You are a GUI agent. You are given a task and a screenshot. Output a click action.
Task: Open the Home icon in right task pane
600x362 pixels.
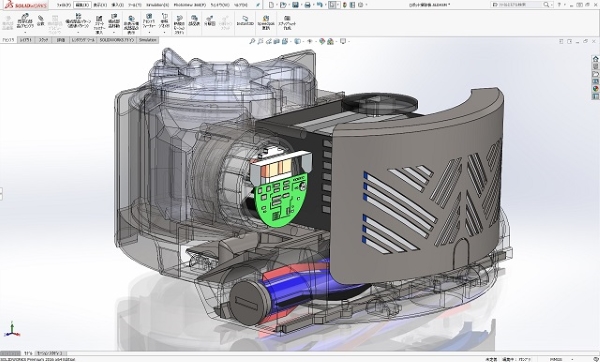tap(595, 59)
